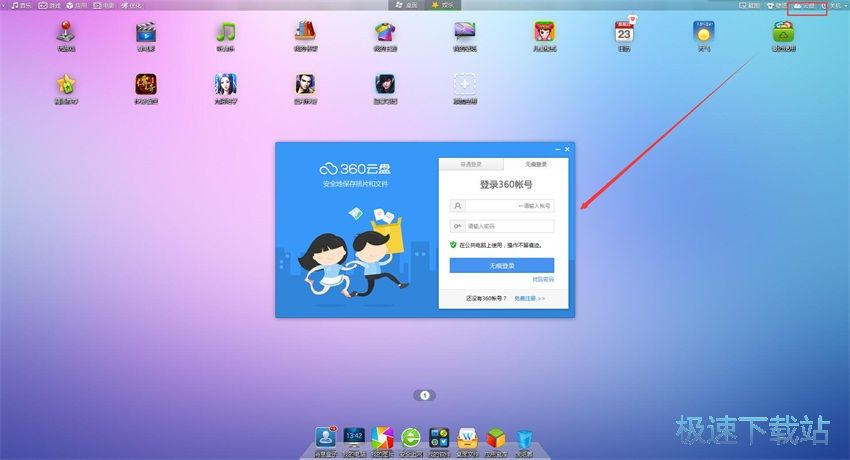
Task: Open the 关机 shutdown dropdown in top bar
Action: [834, 5]
